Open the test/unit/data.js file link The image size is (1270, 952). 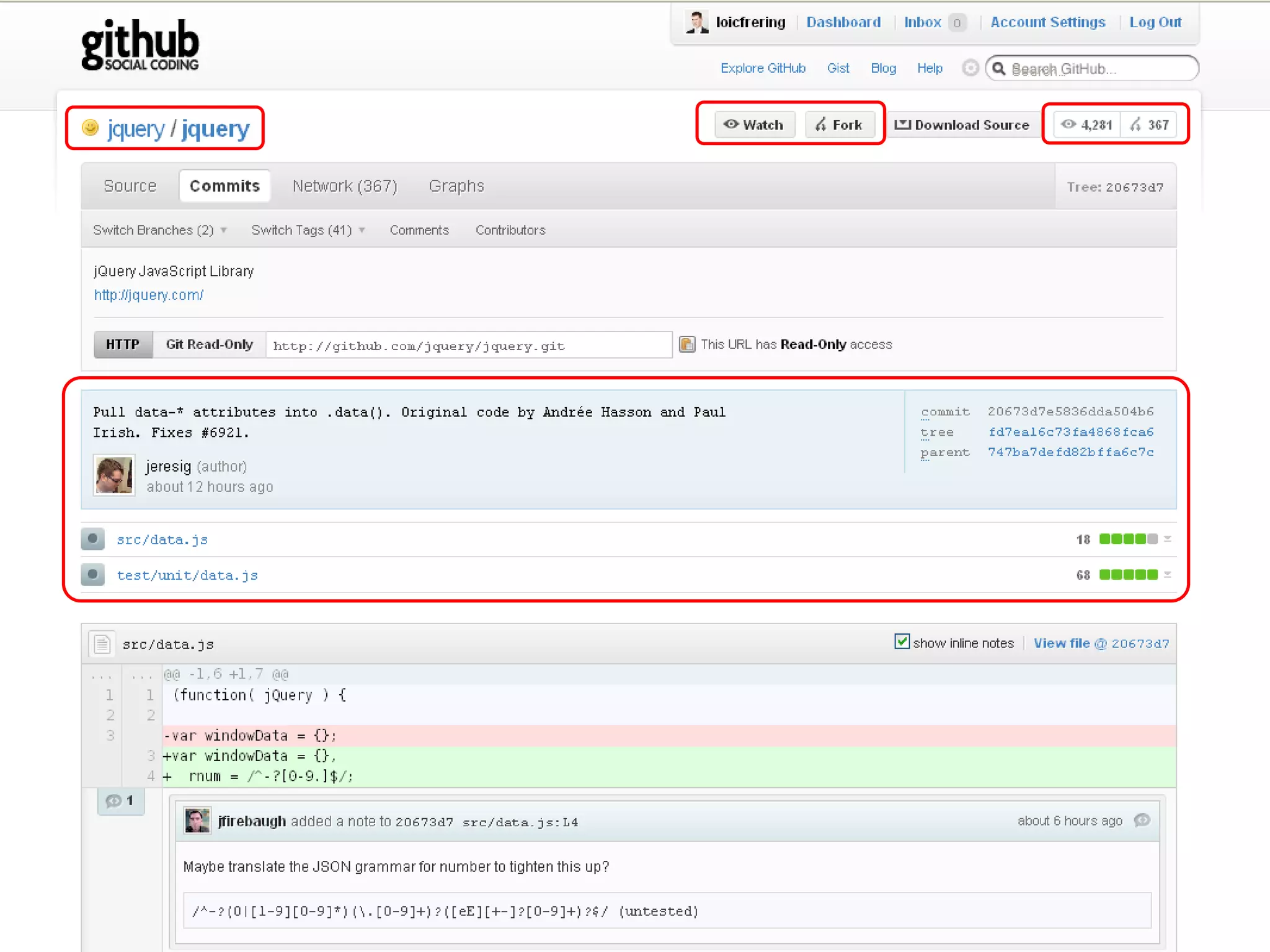[x=187, y=575]
